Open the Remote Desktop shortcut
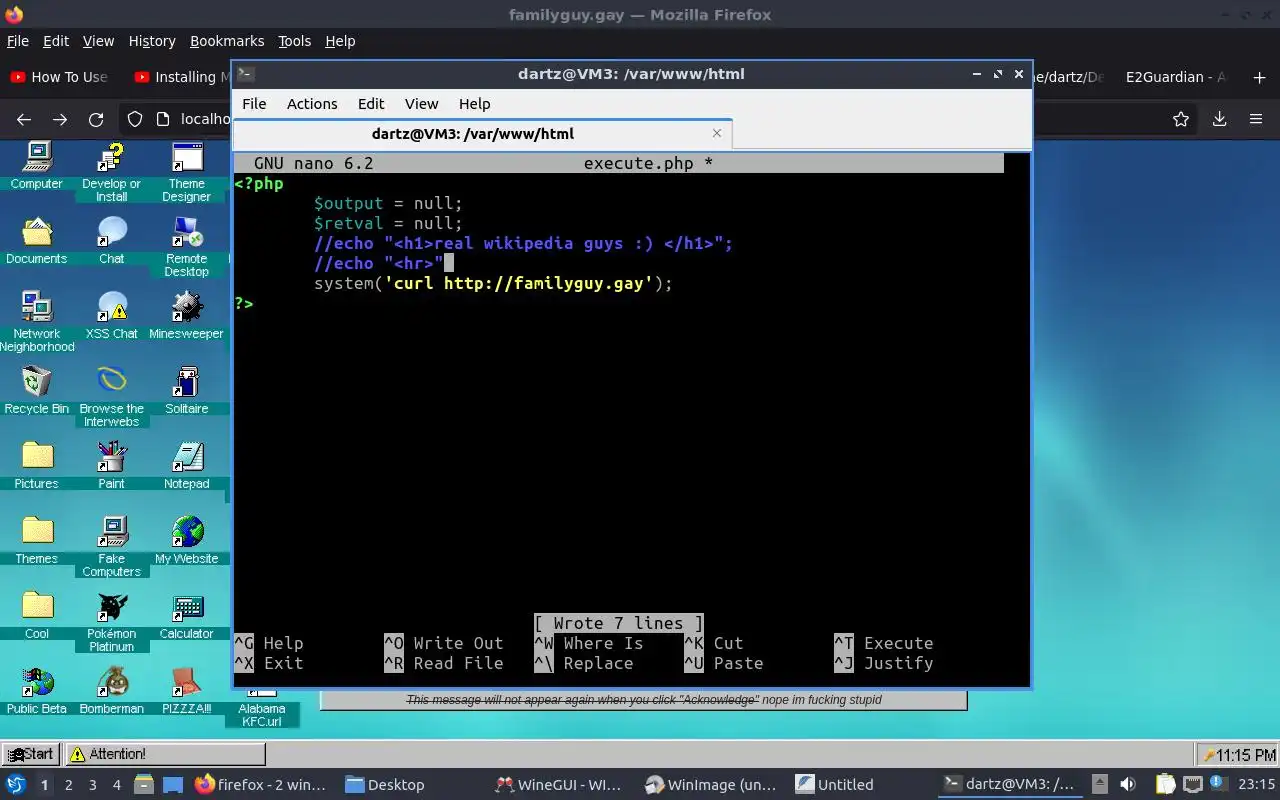1280x800 pixels. (x=187, y=247)
